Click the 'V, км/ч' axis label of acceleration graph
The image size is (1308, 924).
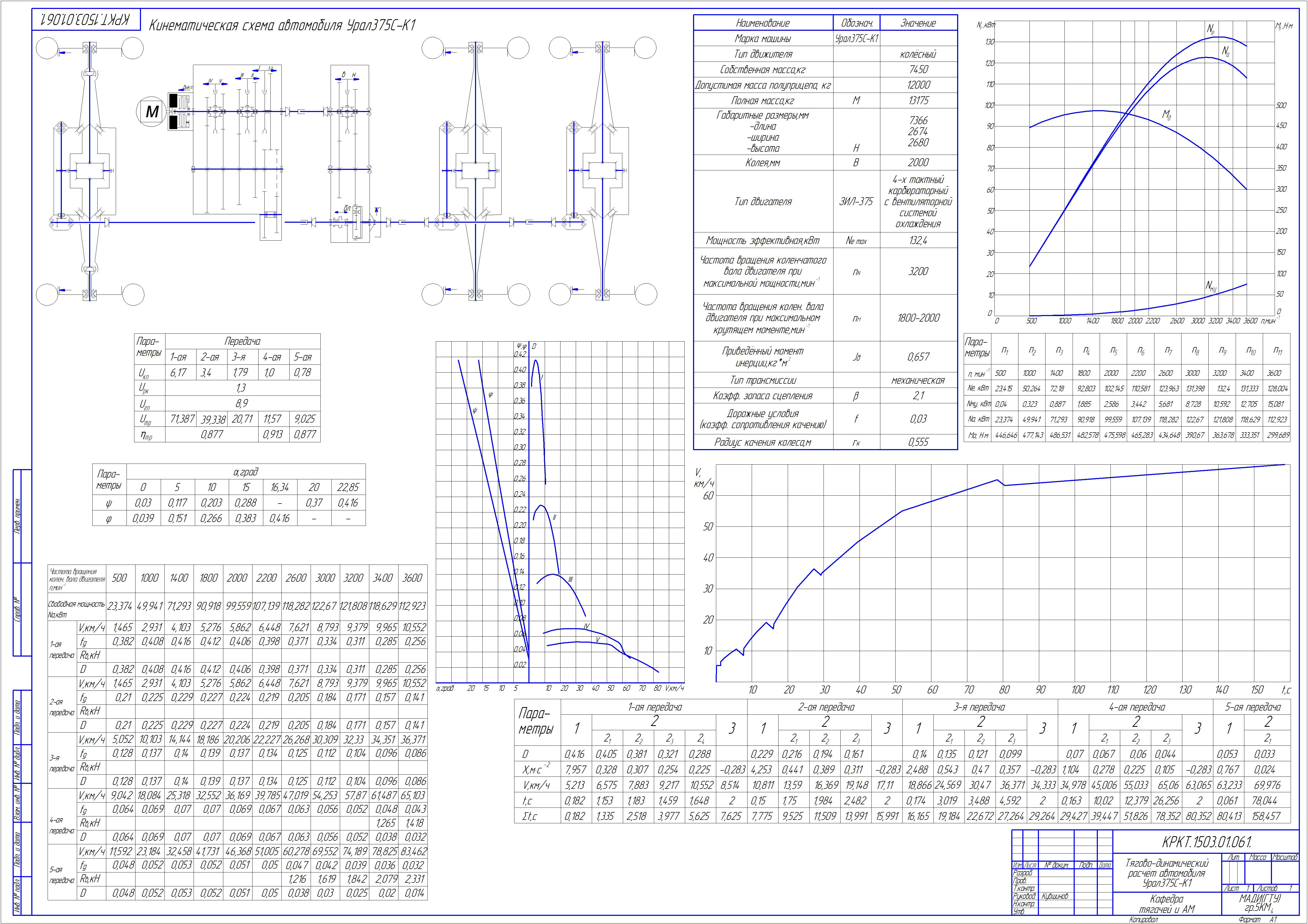pos(704,478)
